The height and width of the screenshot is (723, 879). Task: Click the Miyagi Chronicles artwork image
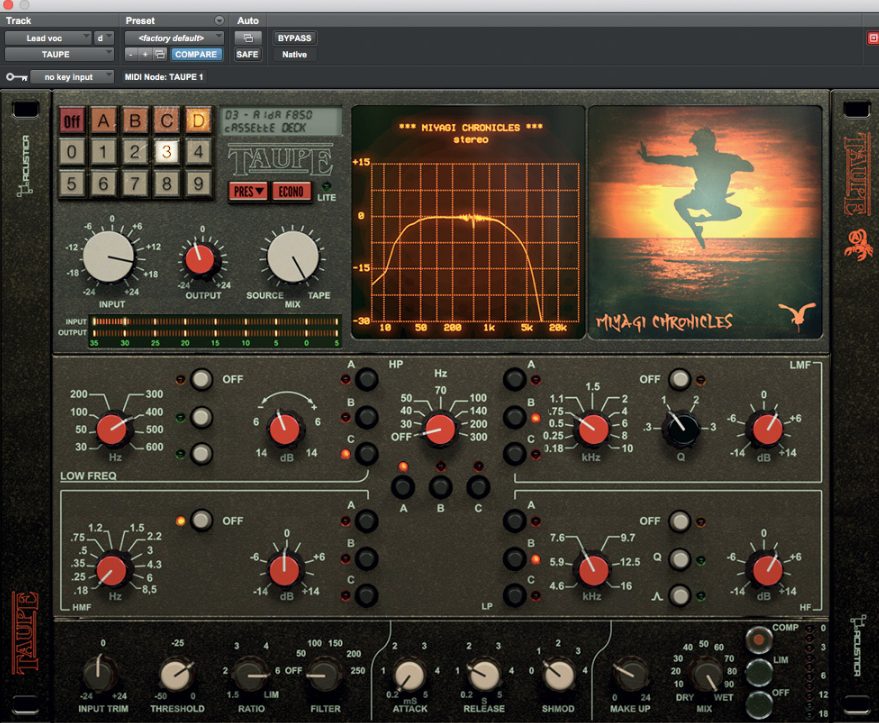705,222
